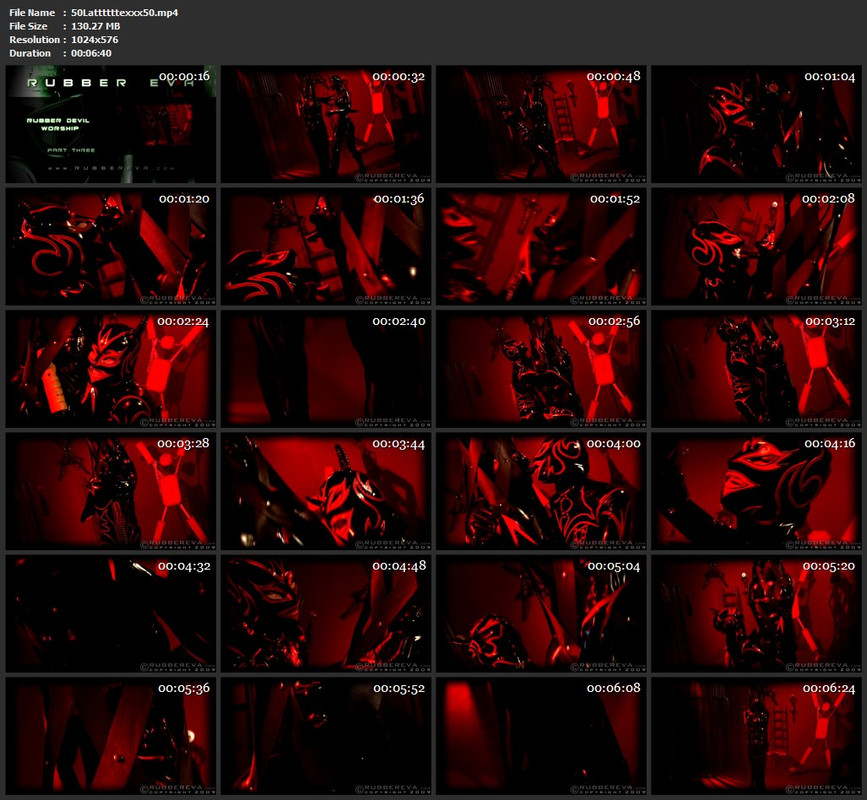867x800 pixels.
Task: Open the 00:01:20 thumbnail
Action: [111, 247]
